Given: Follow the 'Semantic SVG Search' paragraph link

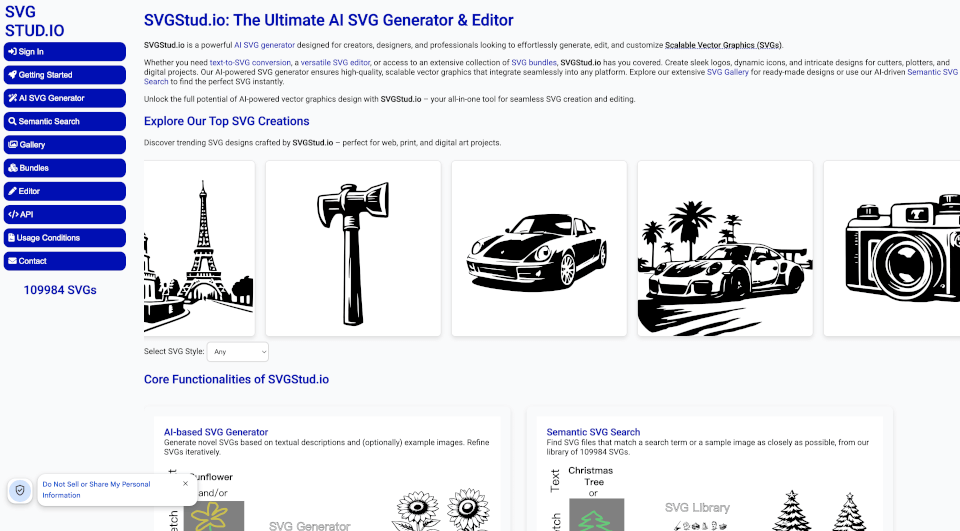Looking at the screenshot, I should pos(932,72).
